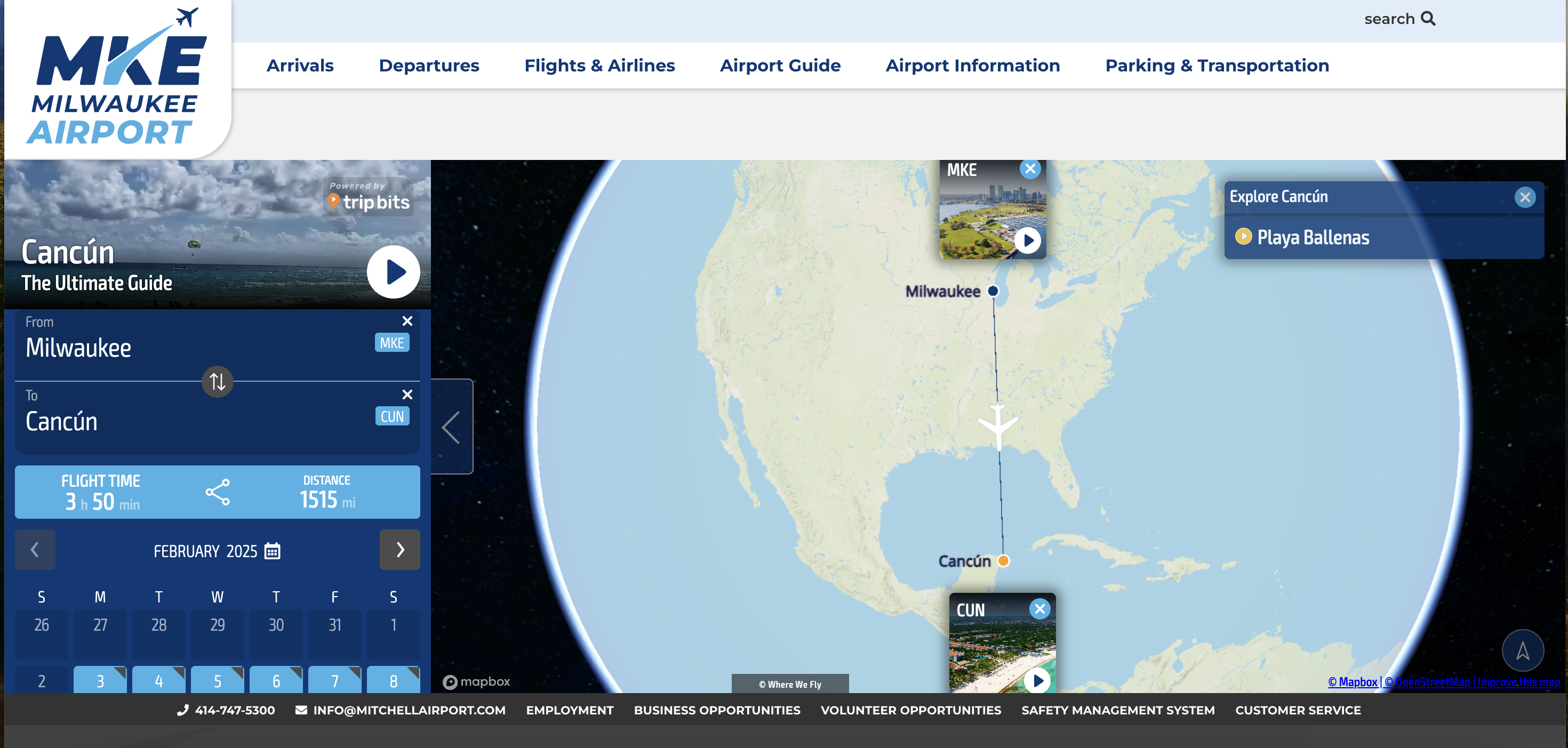Open the search bar

click(x=1399, y=19)
